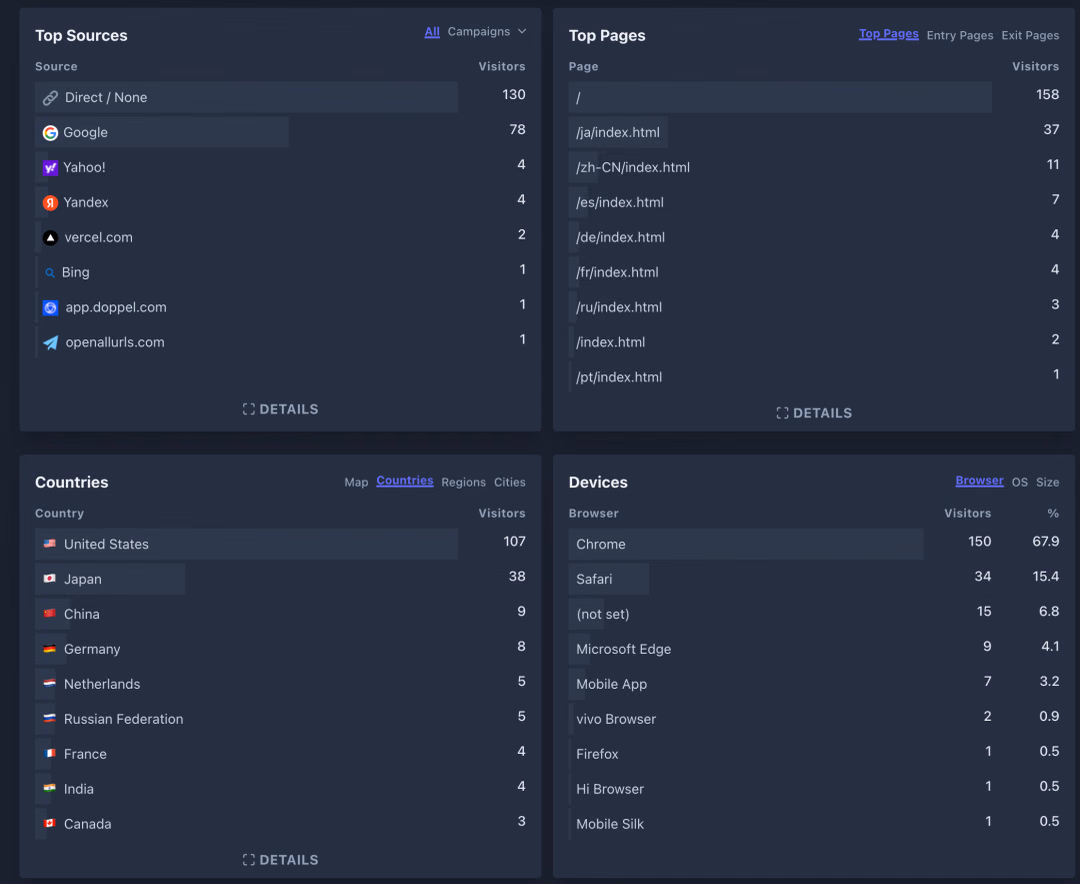Click the Microsoft Edge browser row
1080x884 pixels.
814,649
